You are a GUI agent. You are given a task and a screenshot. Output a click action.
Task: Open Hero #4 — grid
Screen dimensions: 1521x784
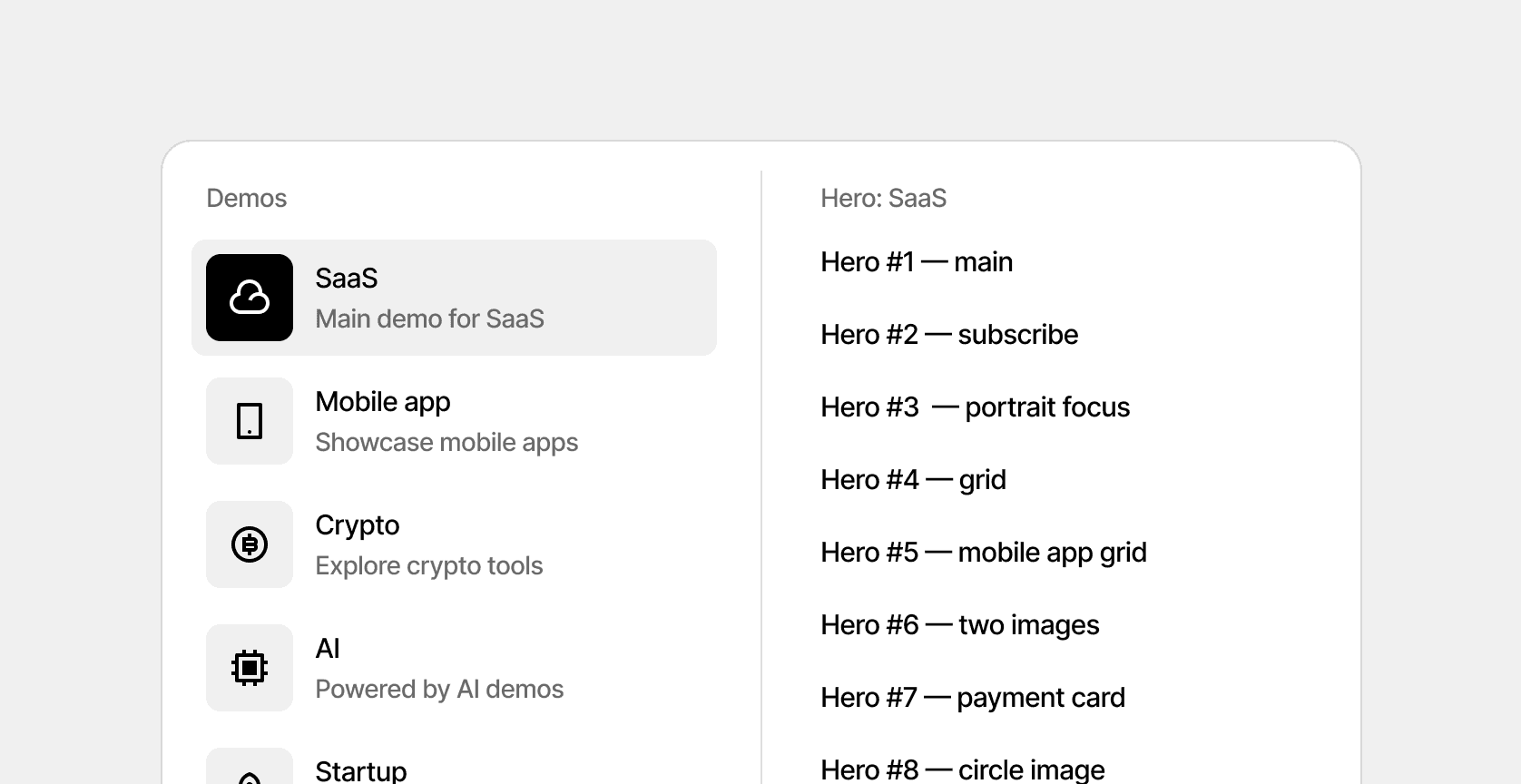pyautogui.click(x=914, y=479)
